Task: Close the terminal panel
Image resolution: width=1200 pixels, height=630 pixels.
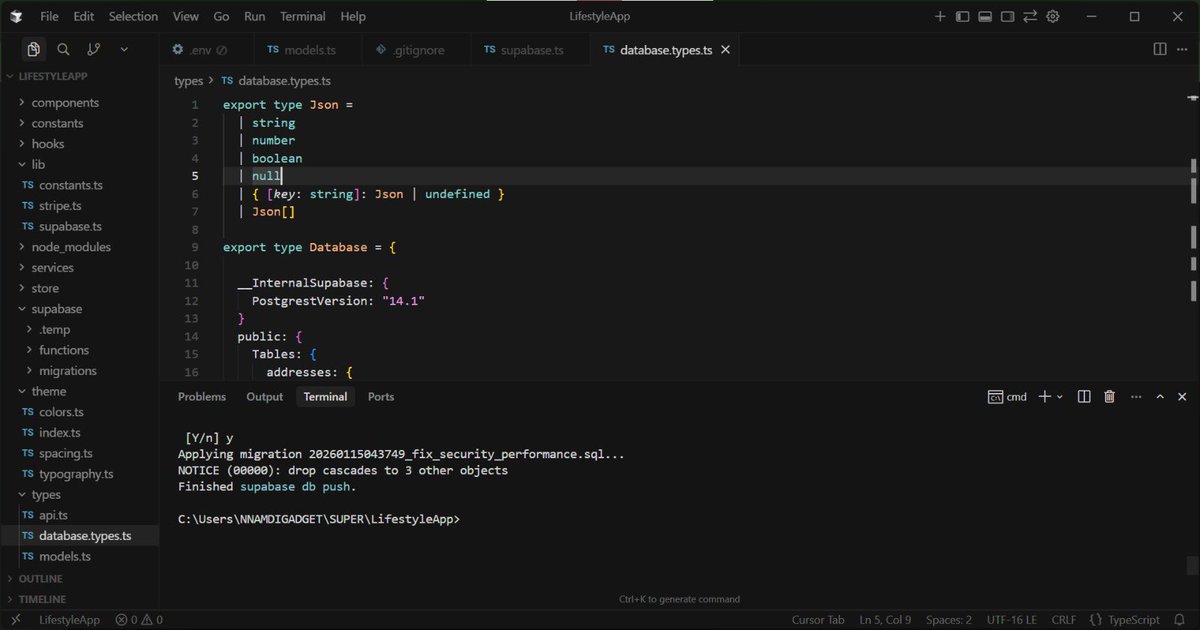Action: (1184, 397)
